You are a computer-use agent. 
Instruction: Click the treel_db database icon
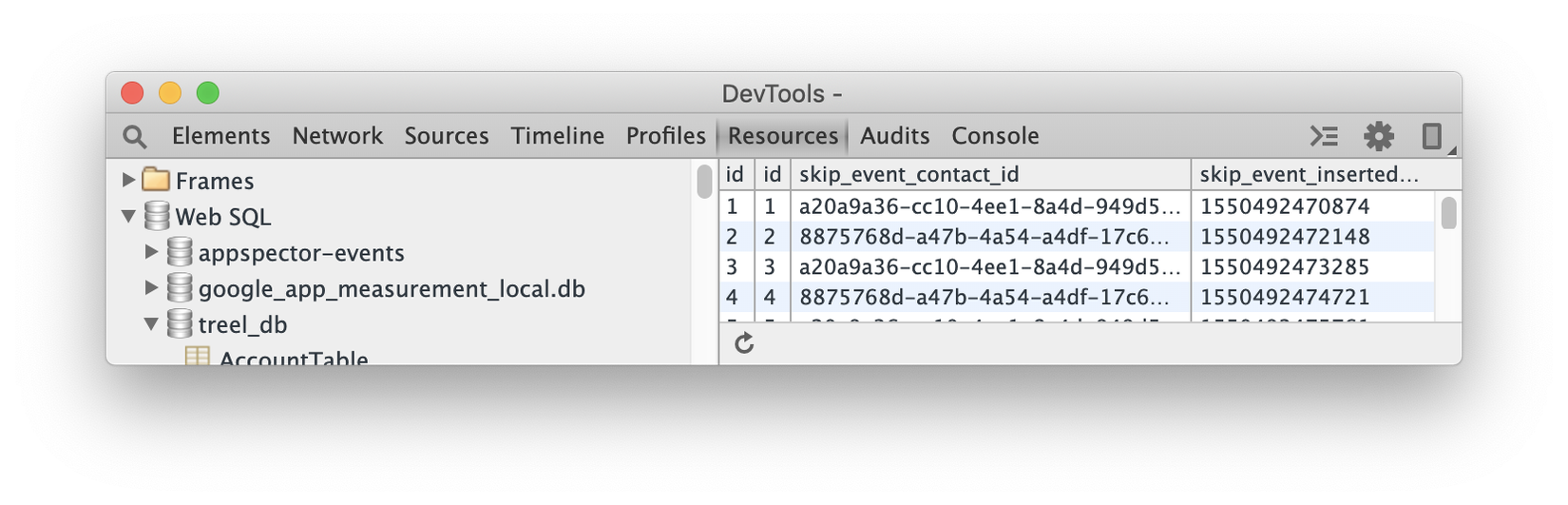pyautogui.click(x=180, y=324)
